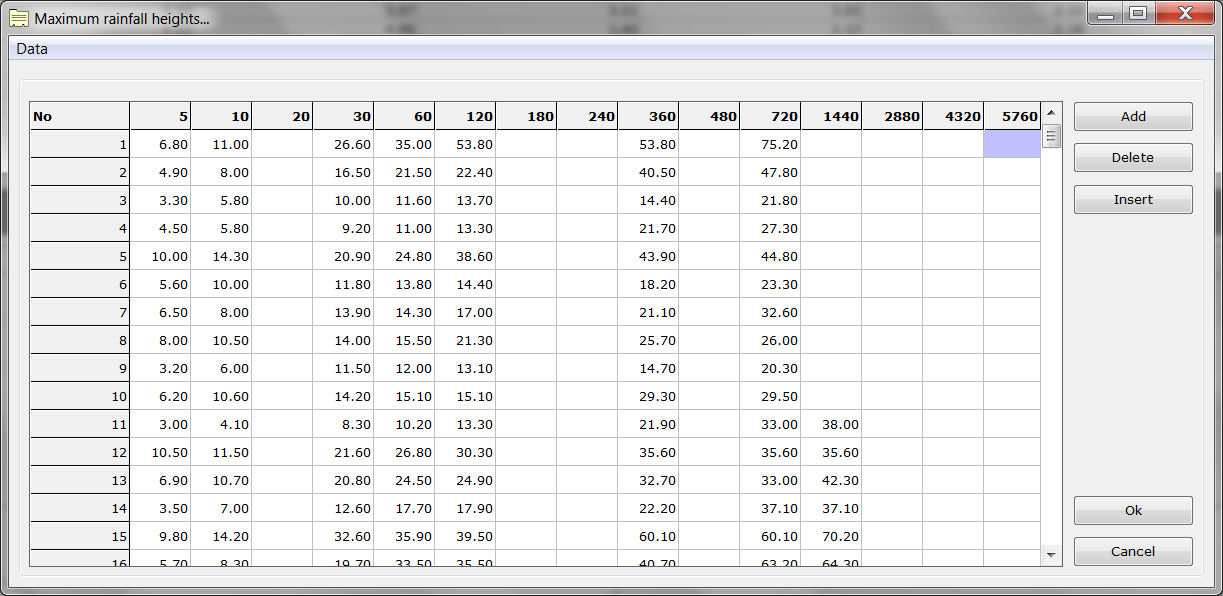
Task: Click the 360 column header
Action: coord(648,116)
